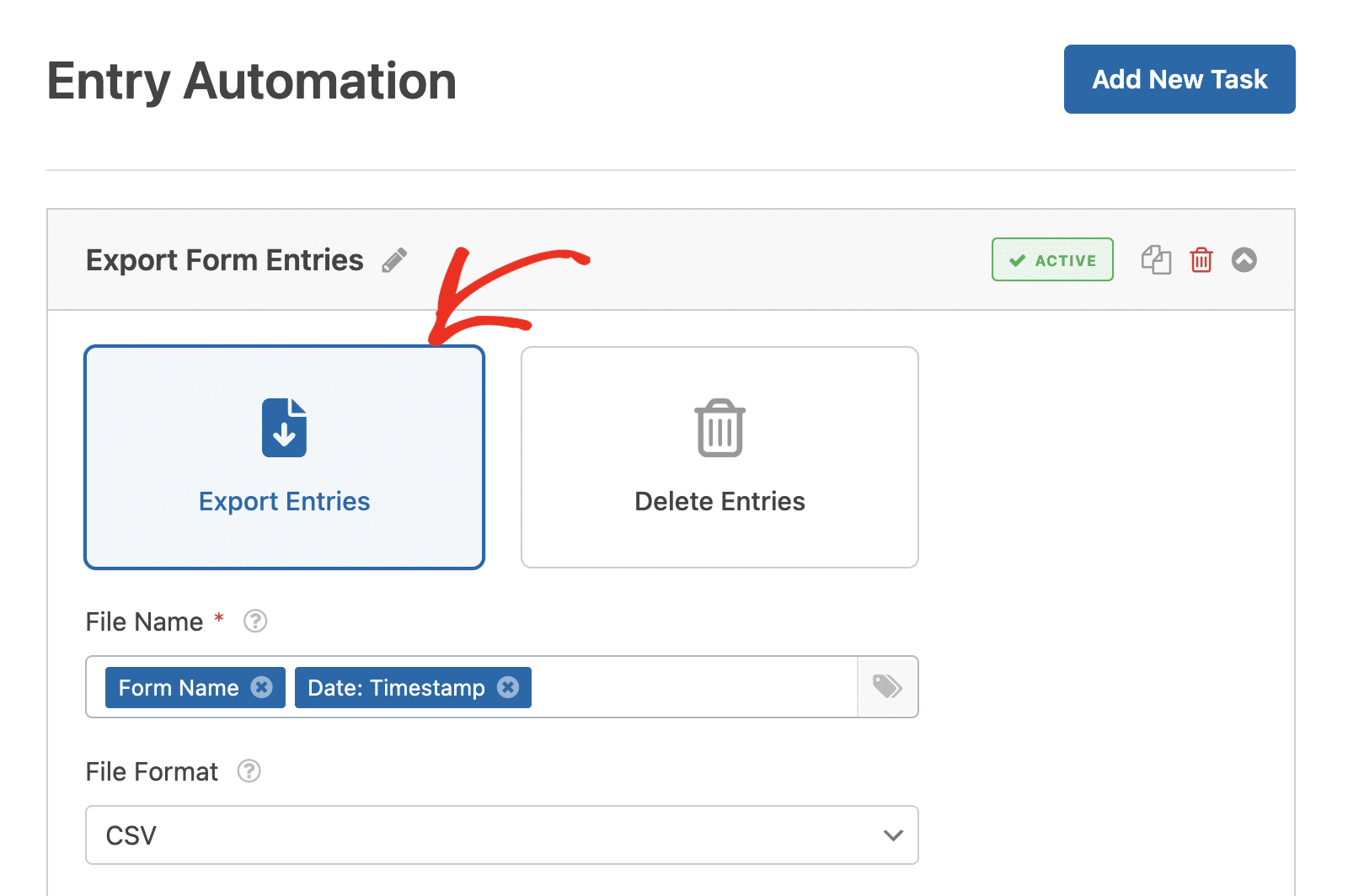Collapse the Export Form Entries panel
The width and height of the screenshot is (1348, 896).
coord(1244,259)
